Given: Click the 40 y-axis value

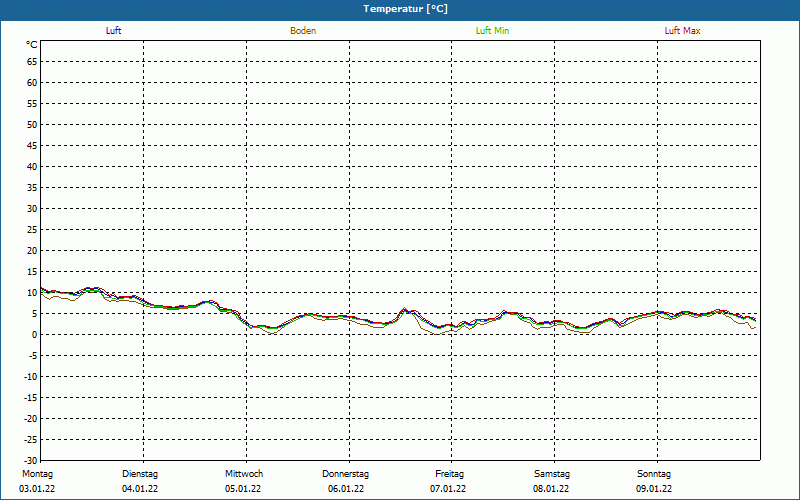Looking at the screenshot, I should (32, 166).
